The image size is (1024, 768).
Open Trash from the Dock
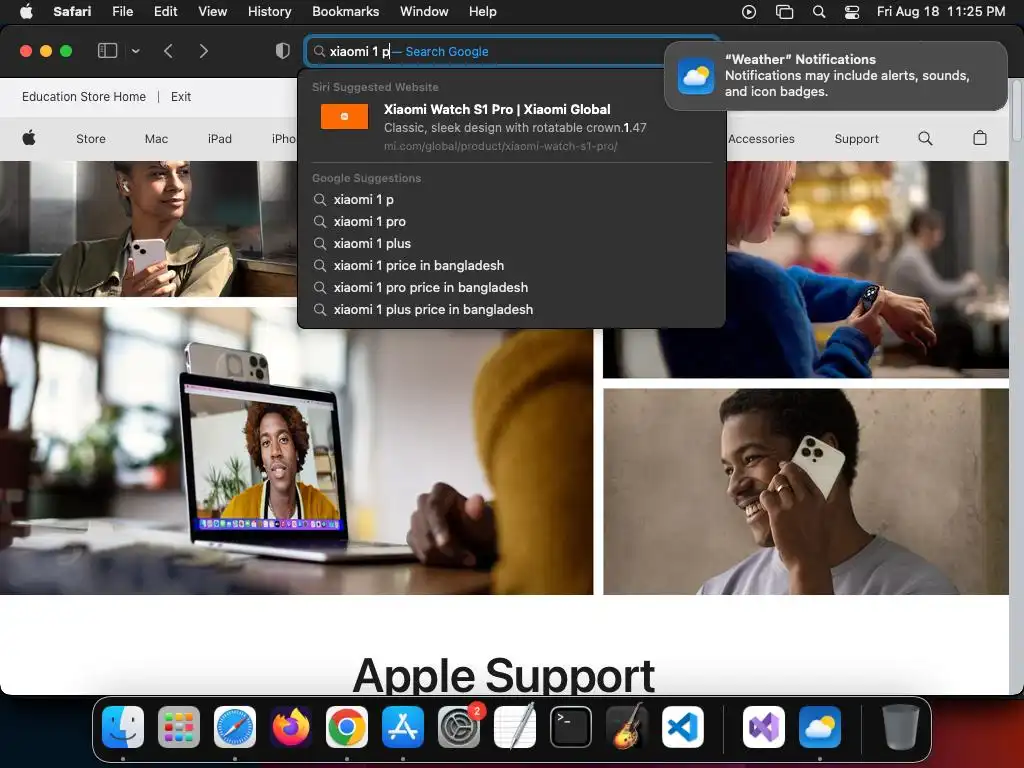pyautogui.click(x=900, y=727)
